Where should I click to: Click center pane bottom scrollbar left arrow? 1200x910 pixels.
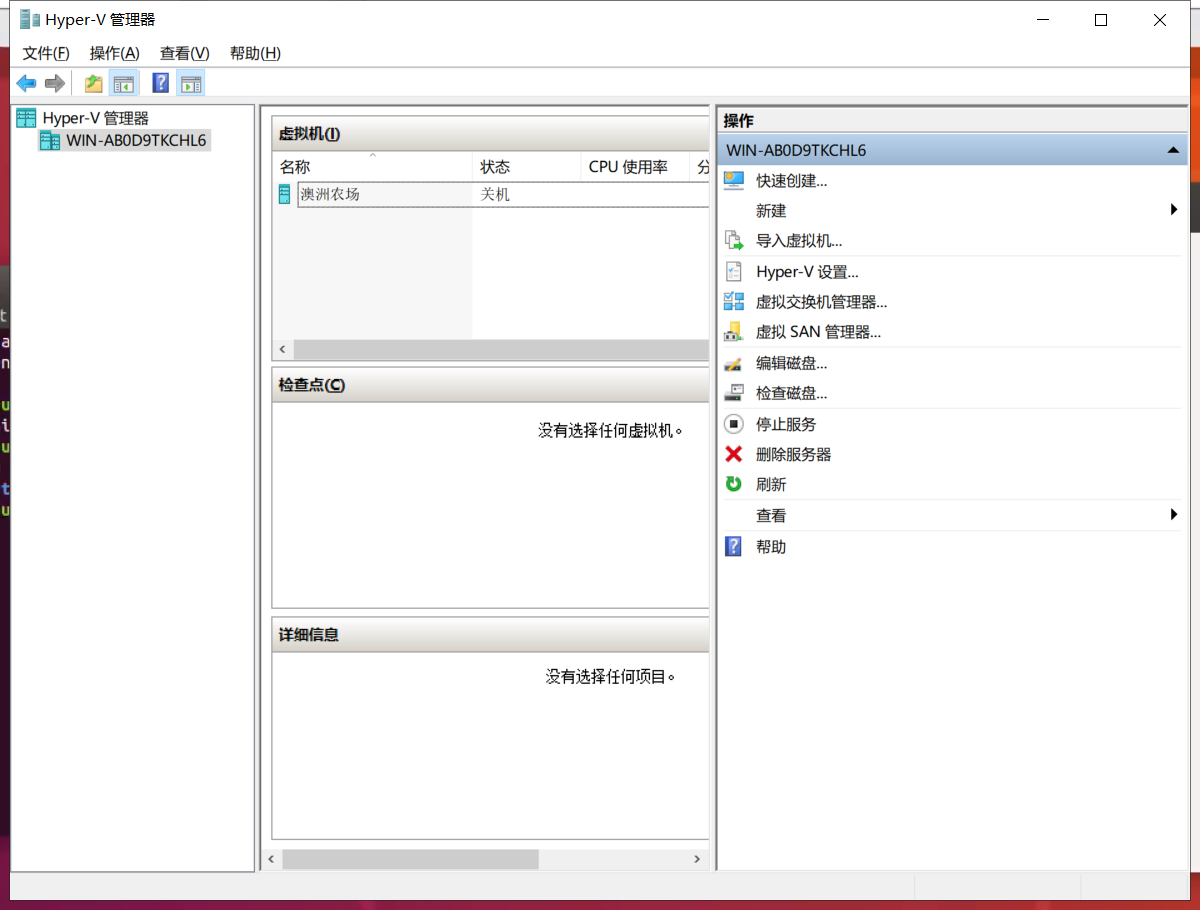tap(271, 859)
